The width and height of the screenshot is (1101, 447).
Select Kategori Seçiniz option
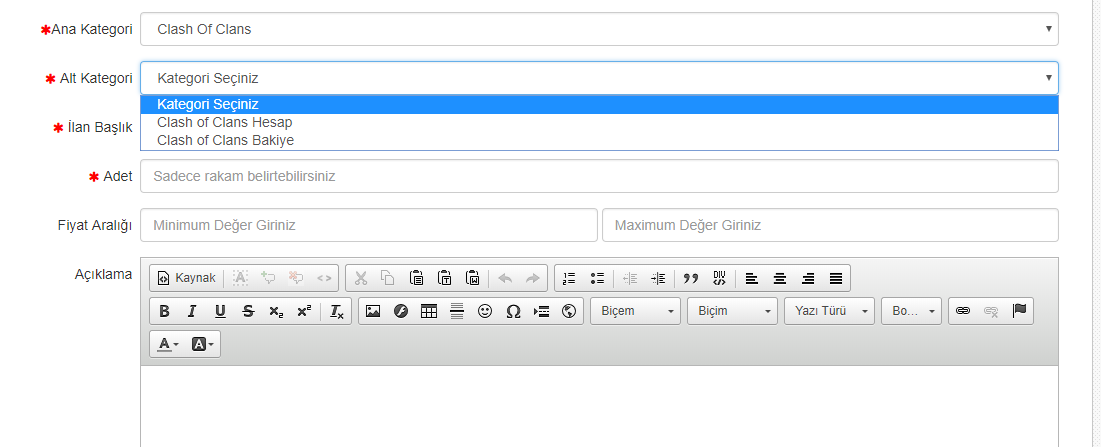pyautogui.click(x=599, y=105)
